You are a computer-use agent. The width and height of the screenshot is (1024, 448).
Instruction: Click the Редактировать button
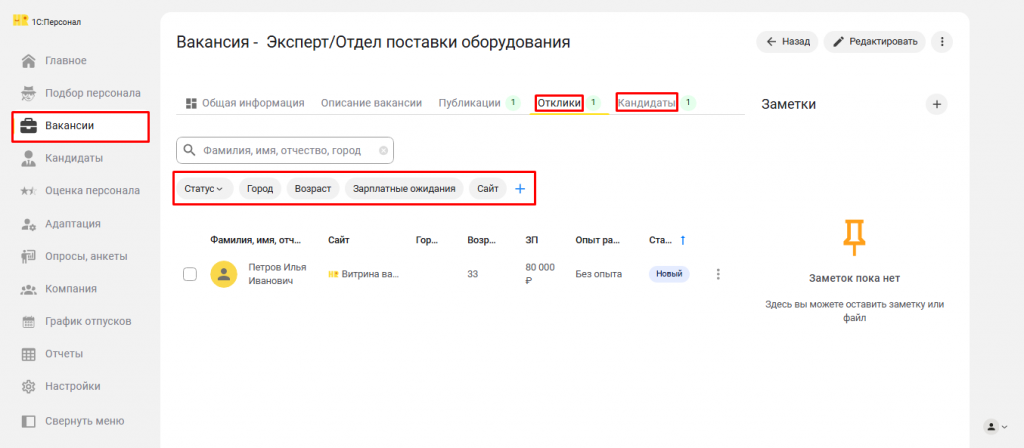pos(874,42)
